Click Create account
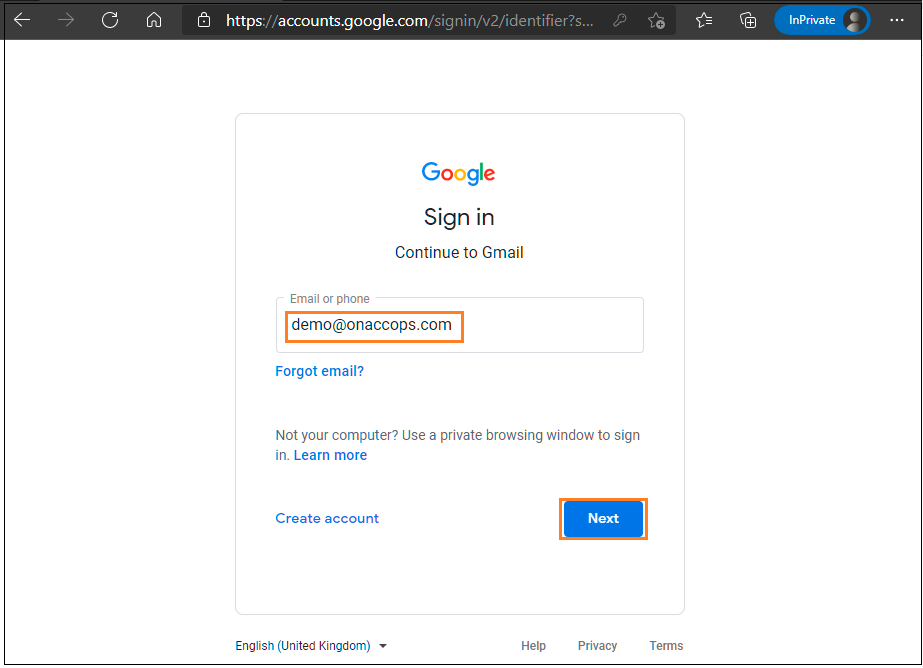The image size is (923, 668). pyautogui.click(x=327, y=518)
